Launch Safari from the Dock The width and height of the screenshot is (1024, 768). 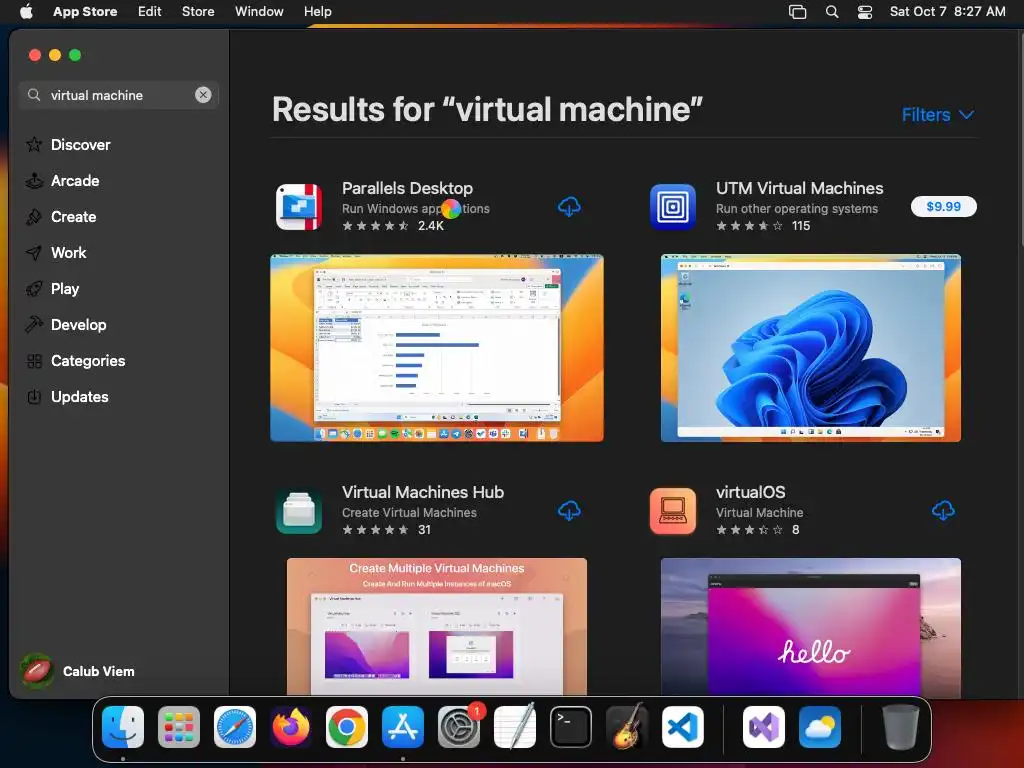pyautogui.click(x=235, y=727)
